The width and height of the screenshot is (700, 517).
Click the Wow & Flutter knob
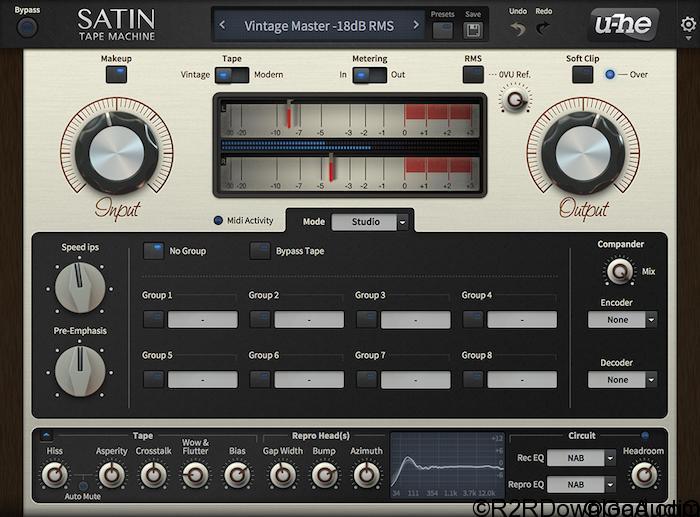click(195, 475)
